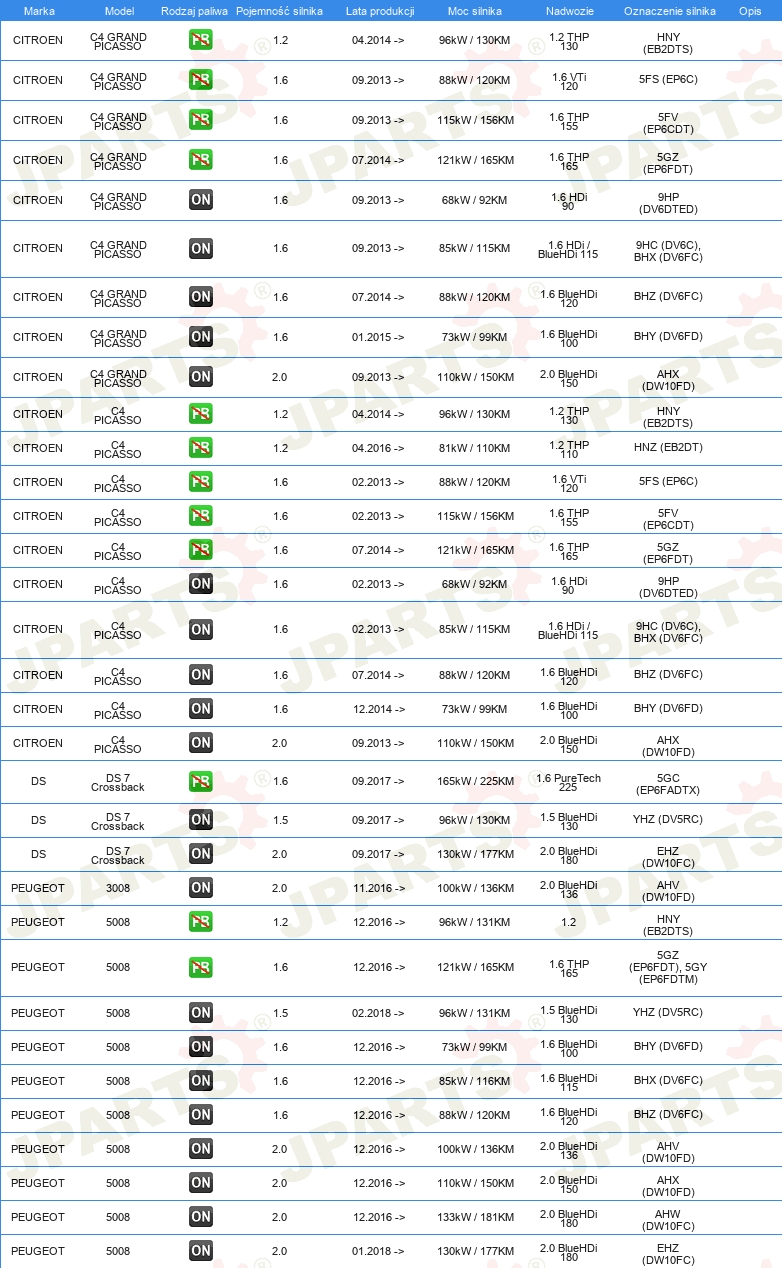
Task: Click ON diesel icon in Peugeot 5008 AHX row
Action: (x=201, y=1183)
